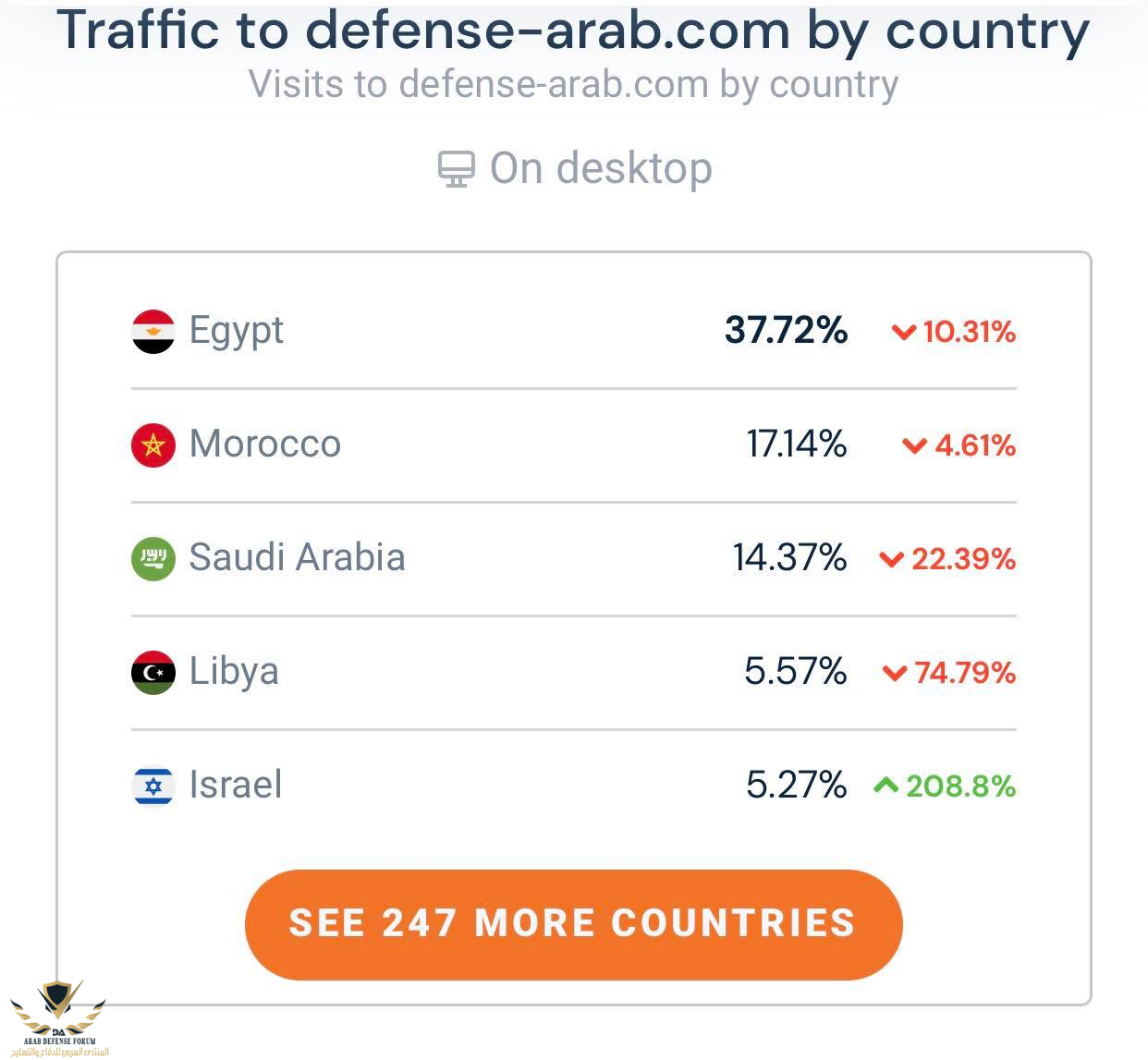This screenshot has width=1148, height=1060.
Task: Click the Israel country name
Action: (x=235, y=786)
